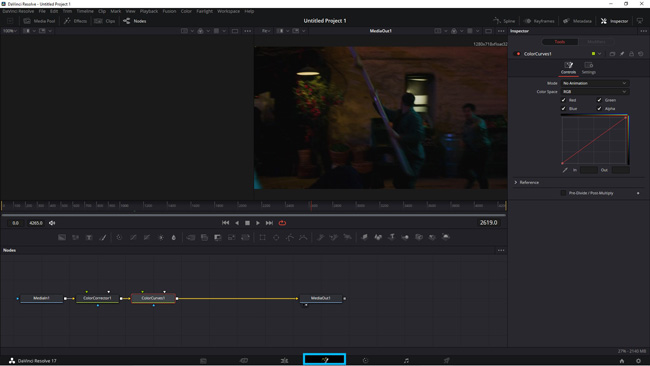The width and height of the screenshot is (650, 366).
Task: Add an Ellipse mask tool from toolbar
Action: pos(276,238)
